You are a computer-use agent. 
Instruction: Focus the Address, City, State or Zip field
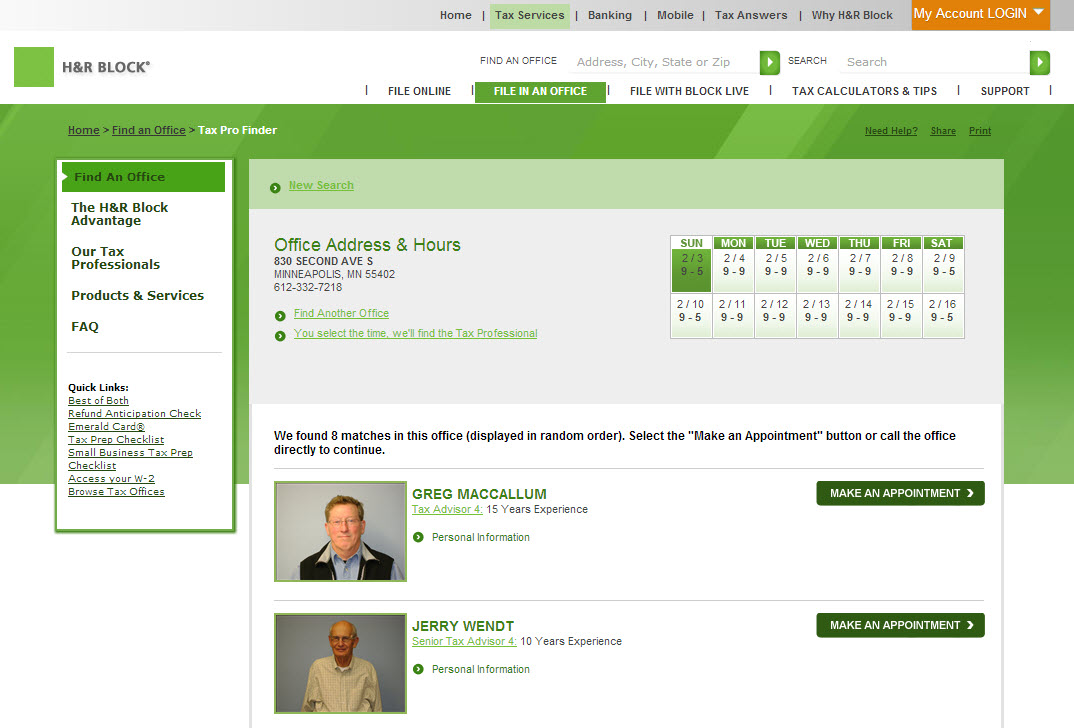click(664, 62)
